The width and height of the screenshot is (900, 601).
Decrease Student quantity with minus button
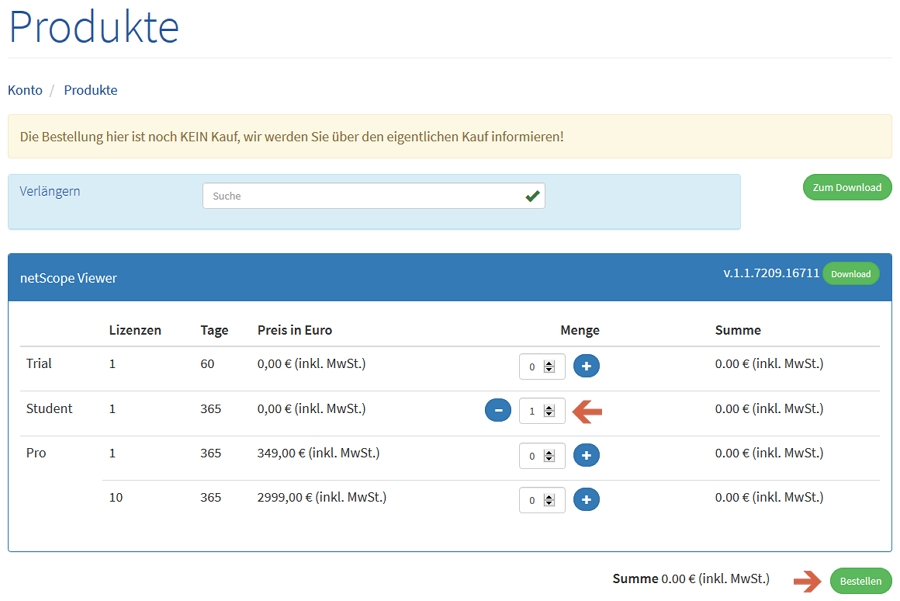[498, 410]
